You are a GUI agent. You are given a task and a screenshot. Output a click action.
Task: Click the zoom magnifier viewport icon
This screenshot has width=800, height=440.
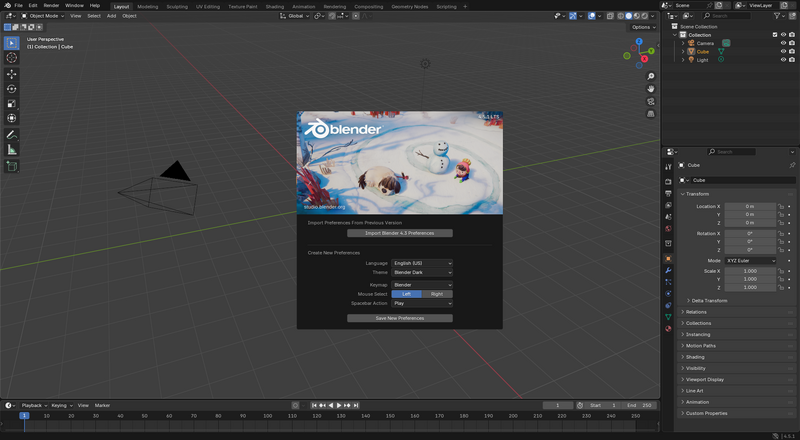click(651, 76)
